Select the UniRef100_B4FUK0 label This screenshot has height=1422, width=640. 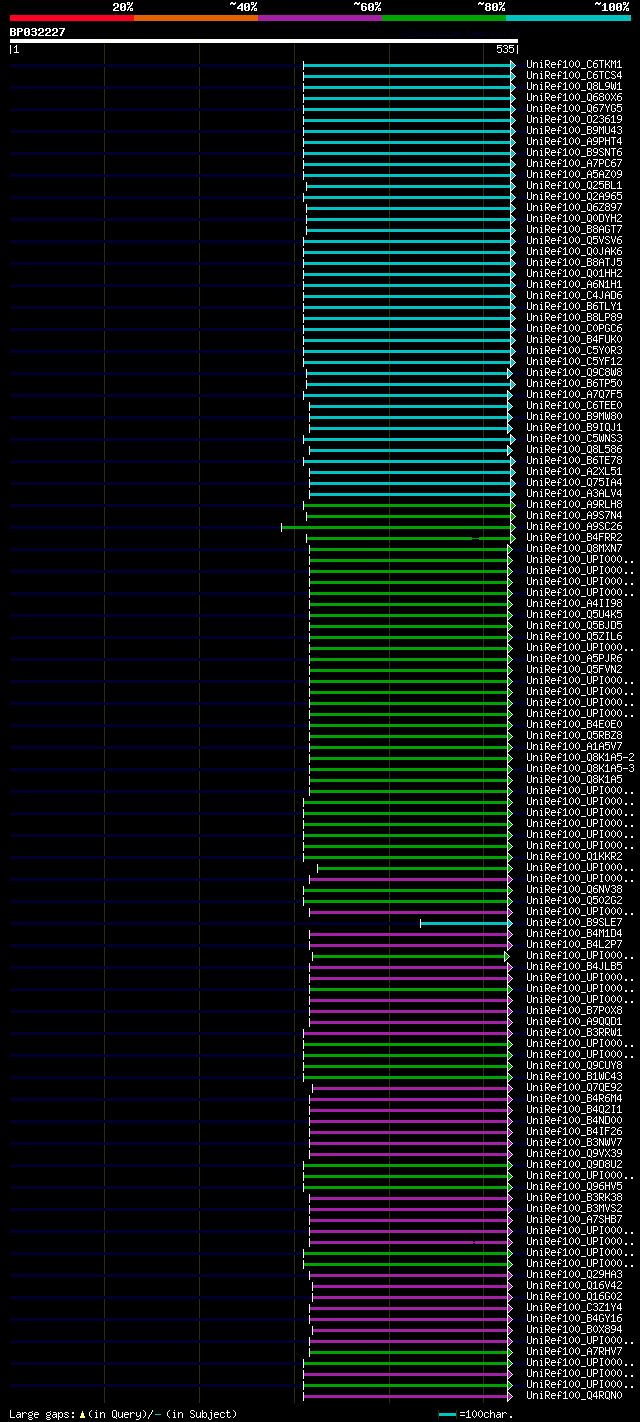point(574,339)
